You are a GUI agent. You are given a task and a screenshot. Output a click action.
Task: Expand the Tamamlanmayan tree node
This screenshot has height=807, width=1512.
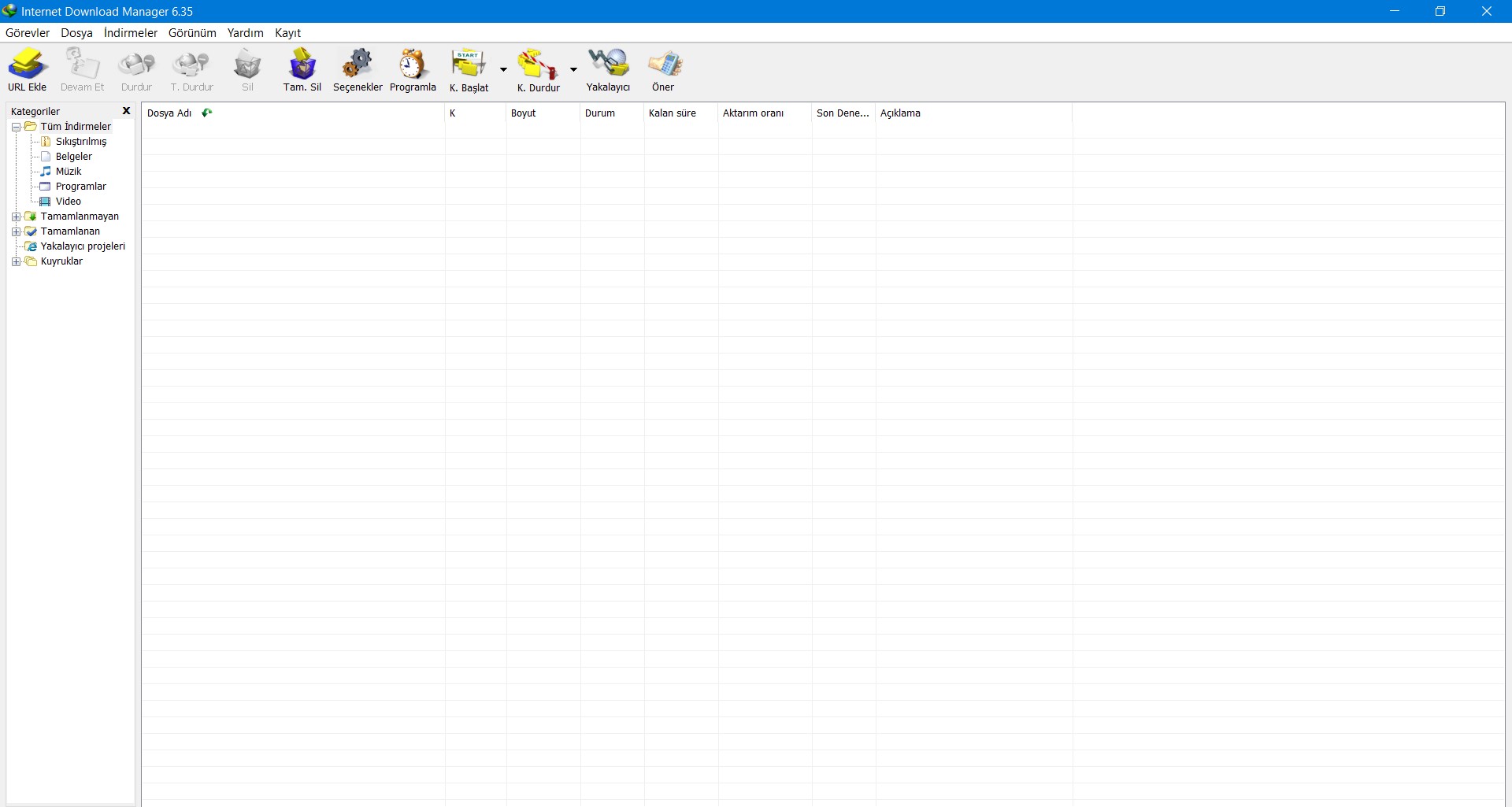point(16,217)
